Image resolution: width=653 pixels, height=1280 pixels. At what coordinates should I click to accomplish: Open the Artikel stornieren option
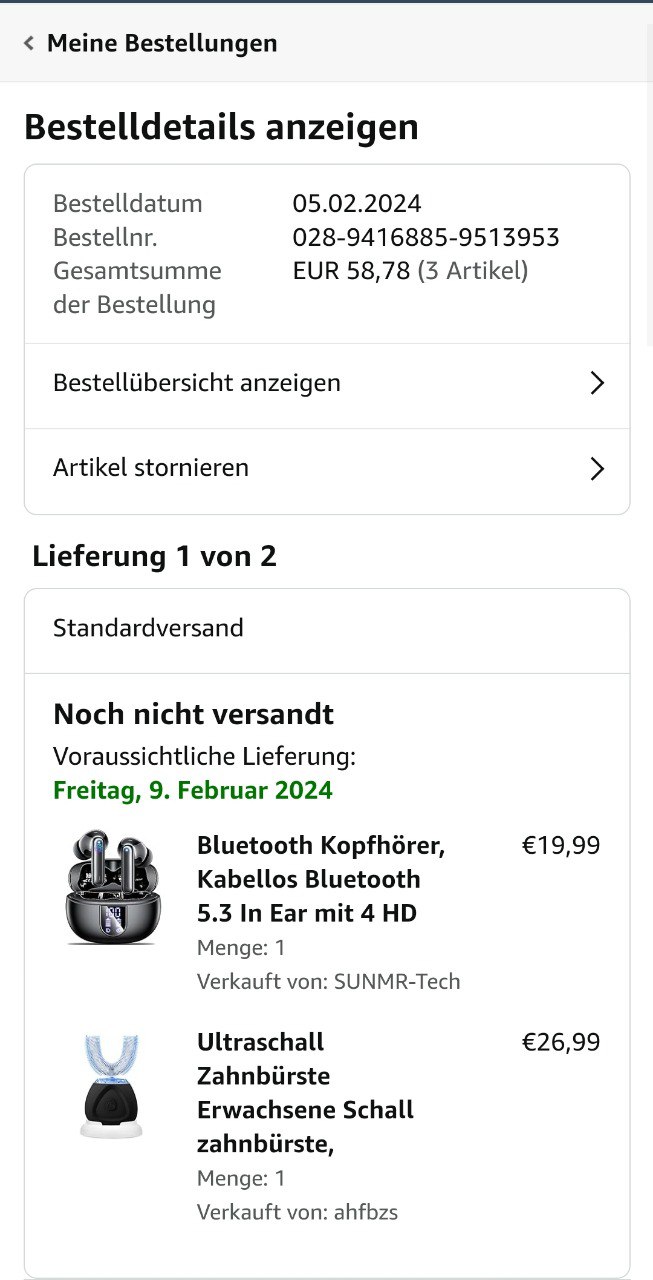(151, 468)
